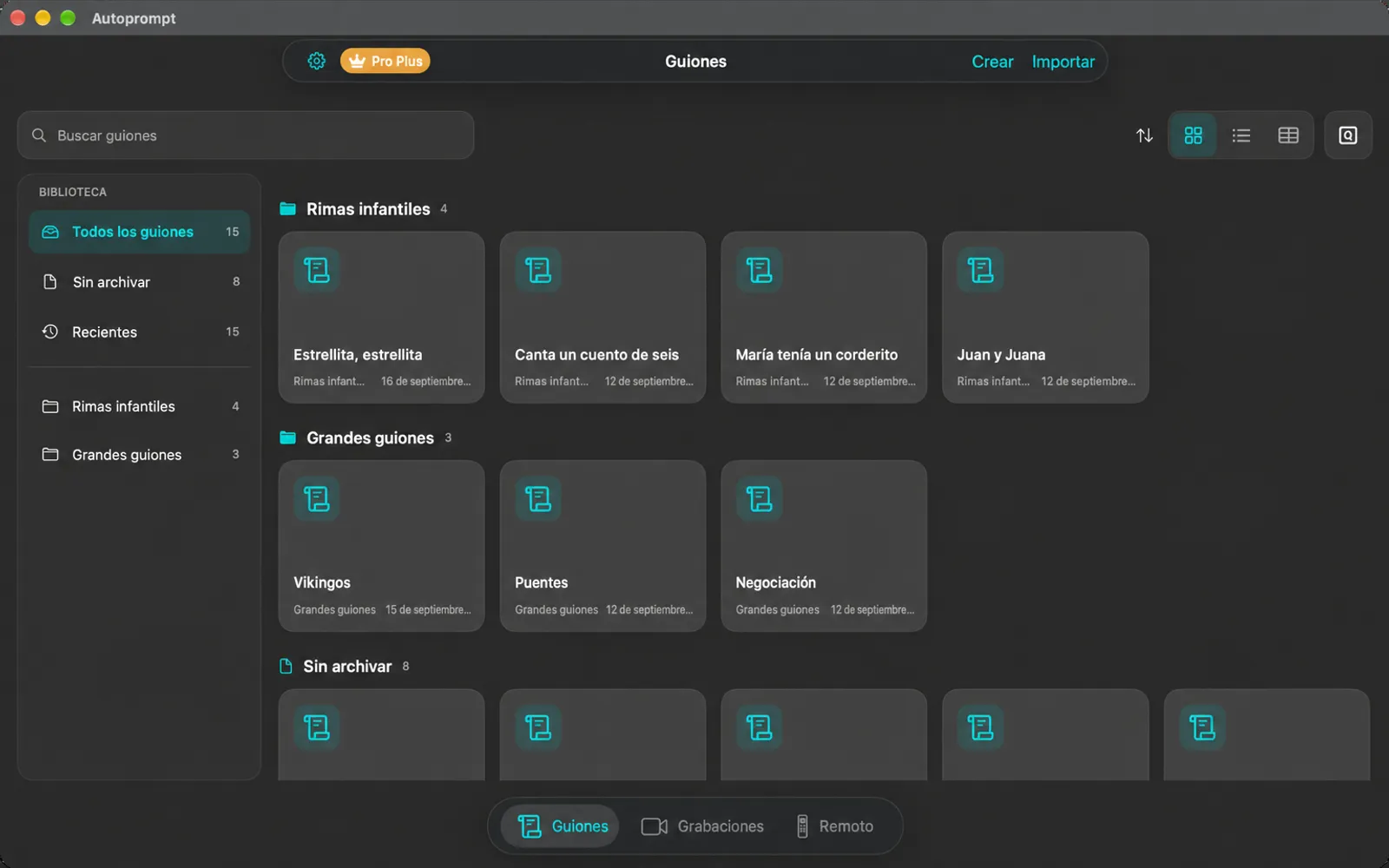The image size is (1389, 868).
Task: Click the magnifier icon in search field
Action: [39, 135]
